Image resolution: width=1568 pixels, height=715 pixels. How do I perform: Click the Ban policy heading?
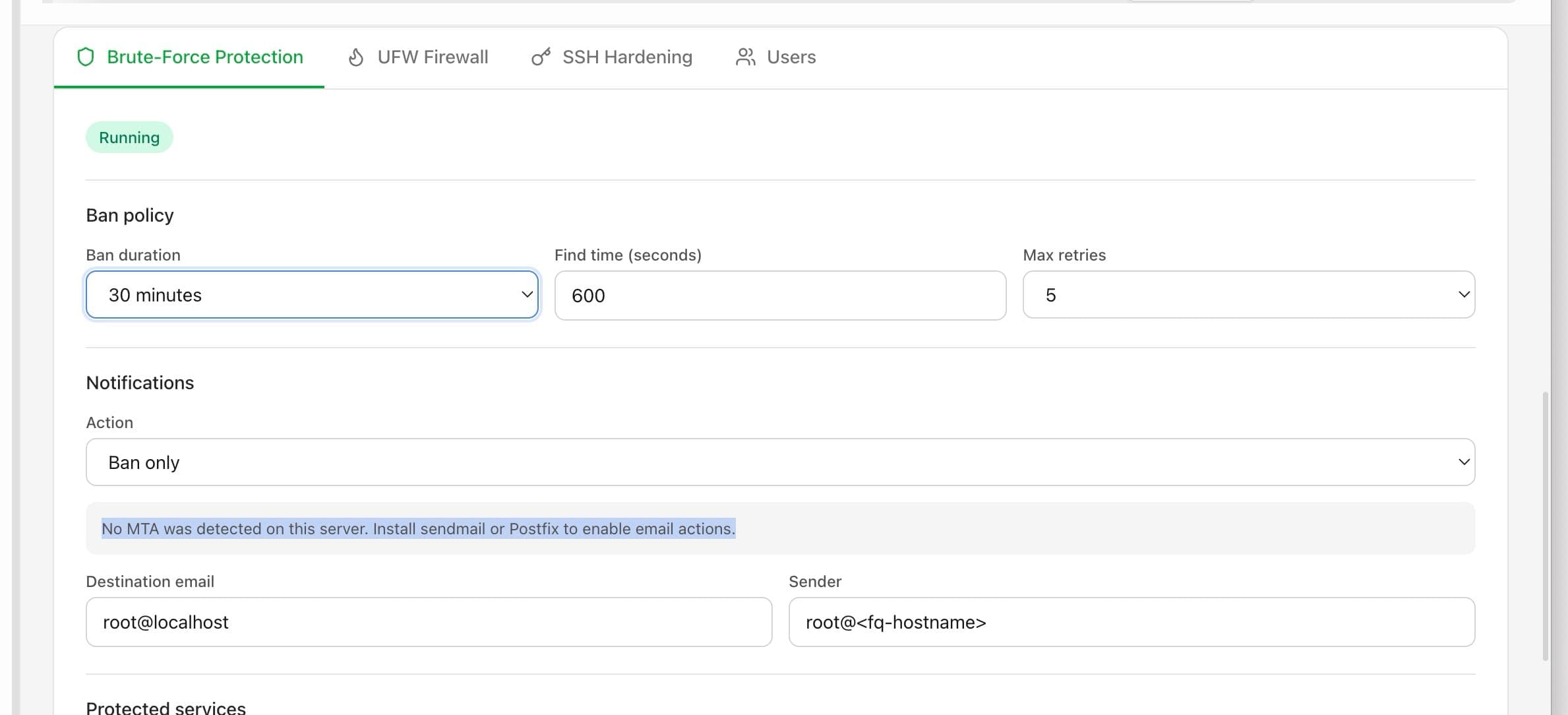(x=130, y=216)
